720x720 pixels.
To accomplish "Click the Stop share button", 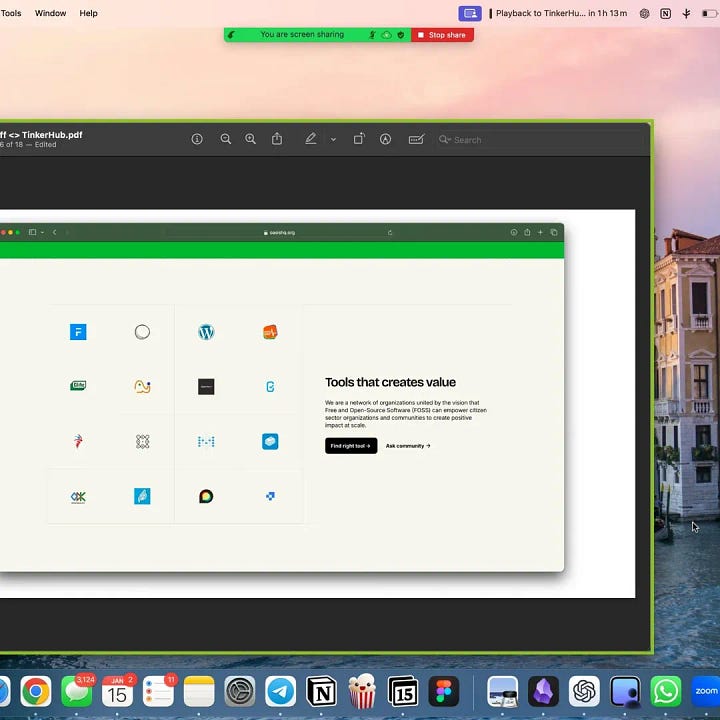I will pyautogui.click(x=442, y=35).
